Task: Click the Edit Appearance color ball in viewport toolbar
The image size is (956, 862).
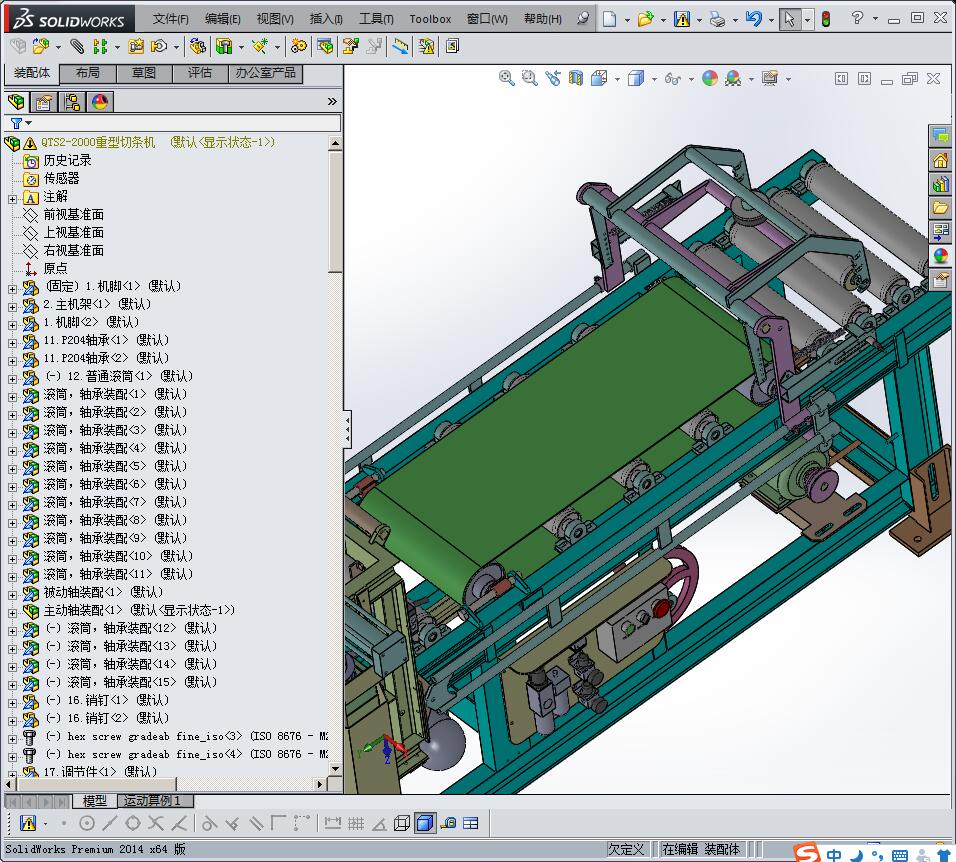Action: [x=709, y=79]
